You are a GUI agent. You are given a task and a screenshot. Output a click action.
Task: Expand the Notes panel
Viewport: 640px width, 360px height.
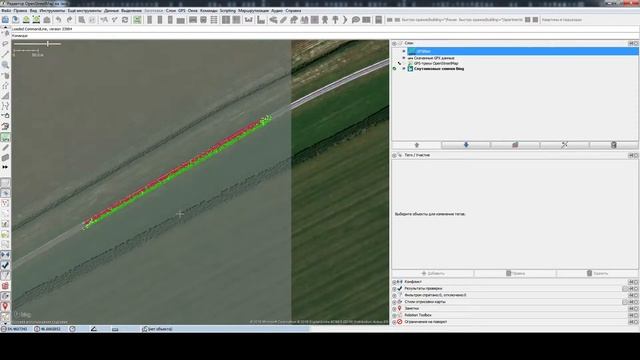394,309
